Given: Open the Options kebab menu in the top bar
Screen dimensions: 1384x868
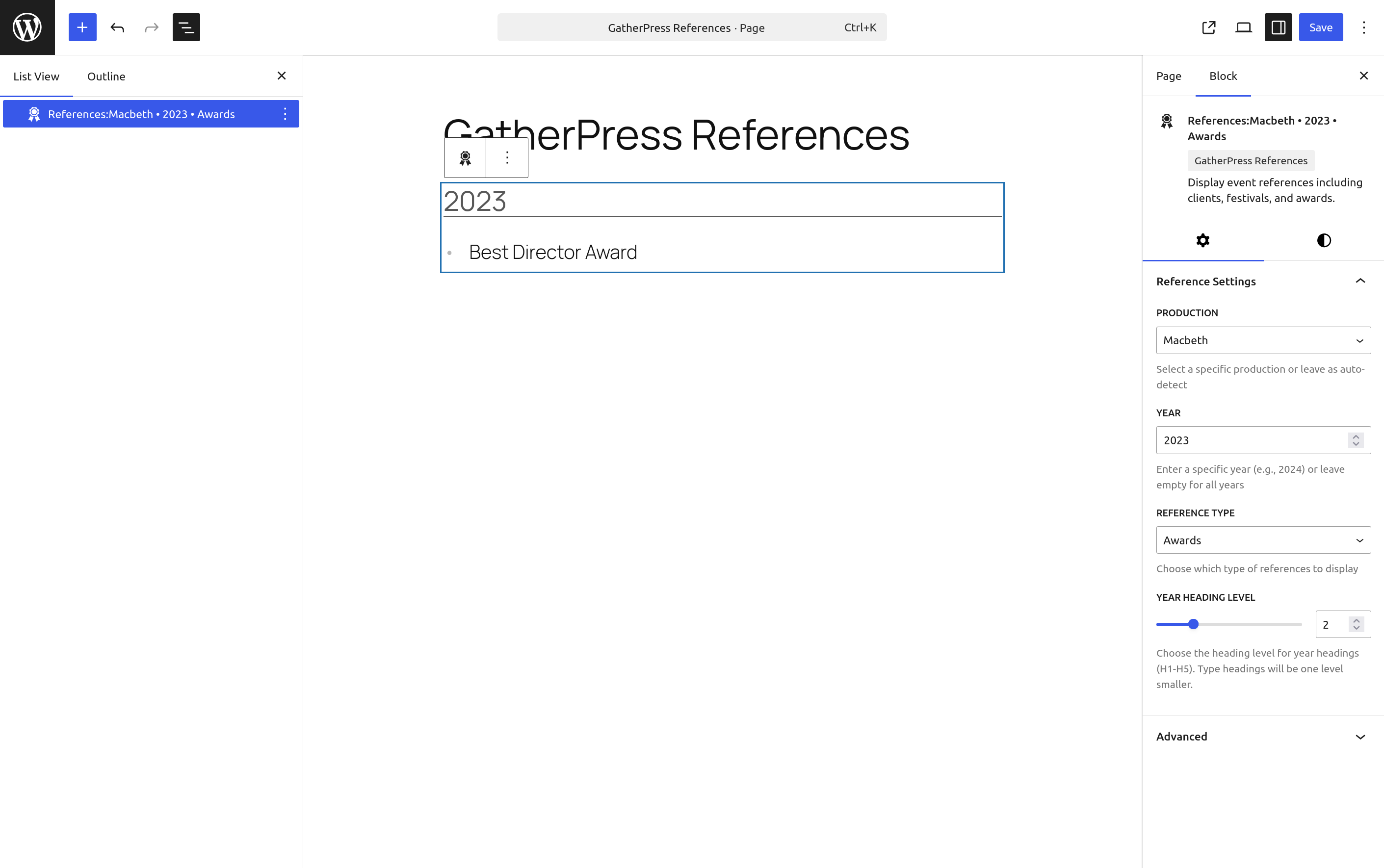Looking at the screenshot, I should 1363,27.
